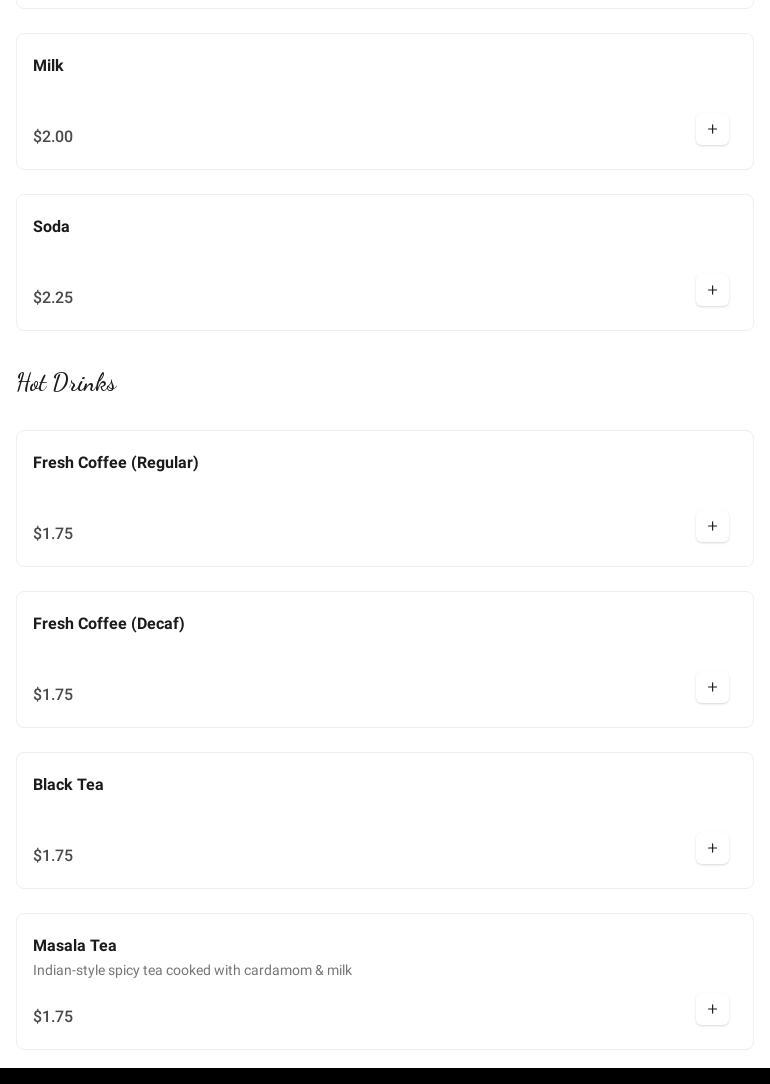Click the $2.25 Soda price
The width and height of the screenshot is (770, 1084).
pos(53,298)
